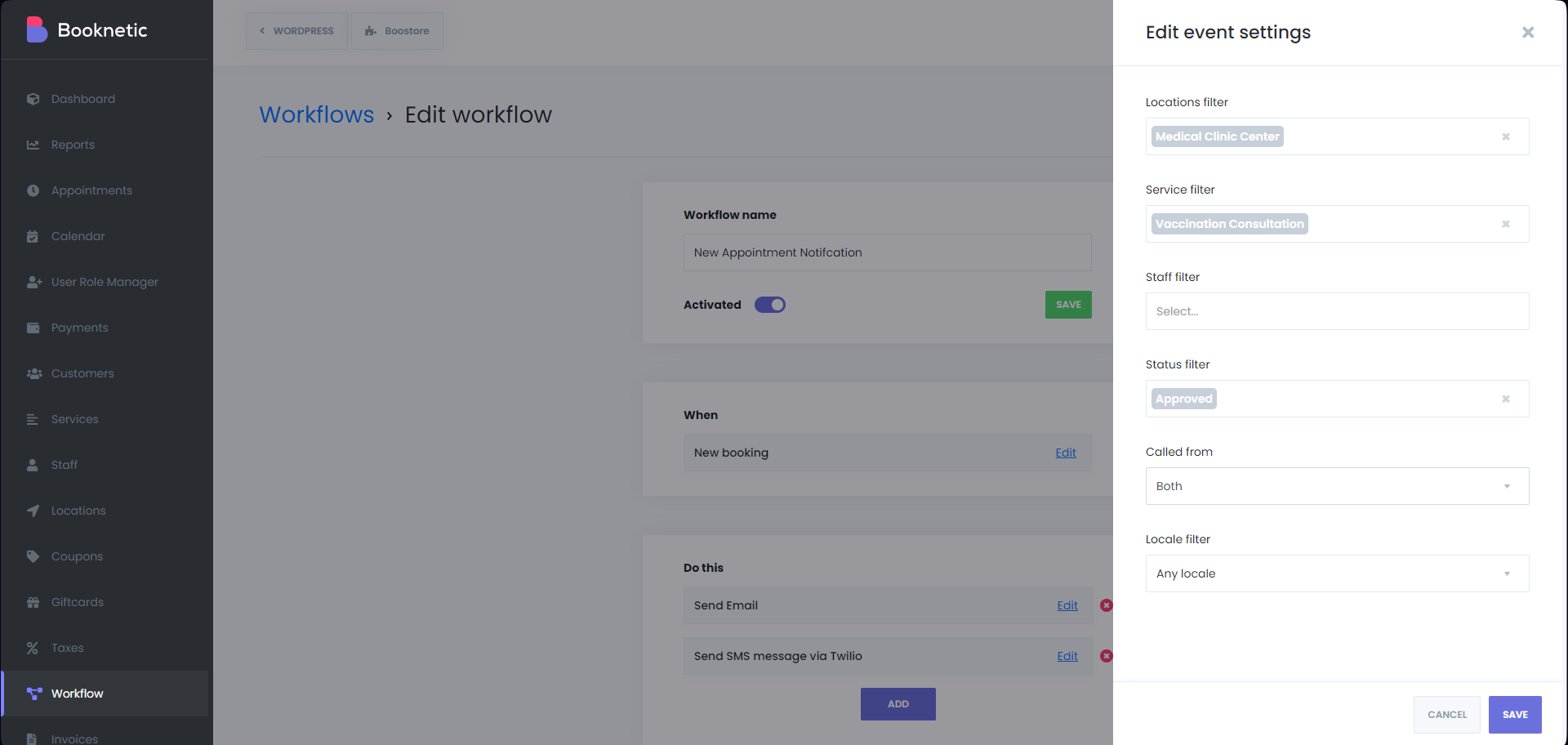Go to Staff menu item
The width and height of the screenshot is (1568, 745).
click(105, 465)
